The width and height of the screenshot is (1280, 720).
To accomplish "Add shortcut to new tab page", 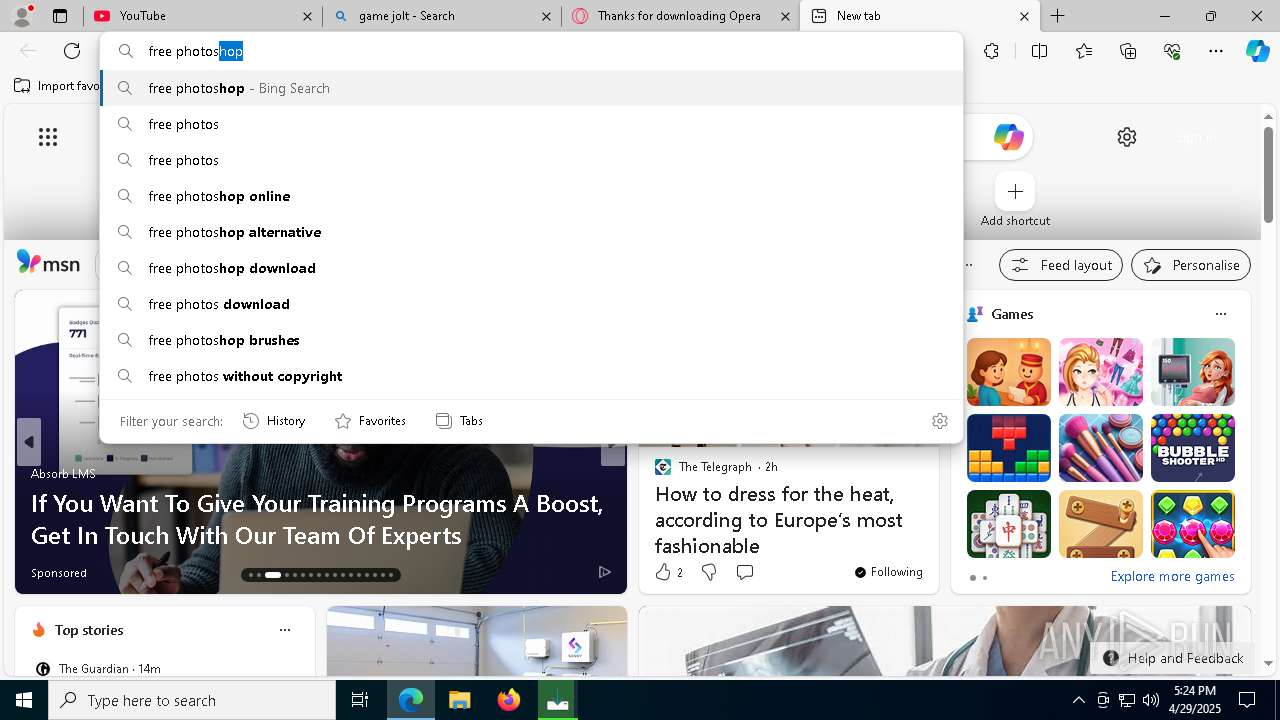I will pyautogui.click(x=1015, y=201).
